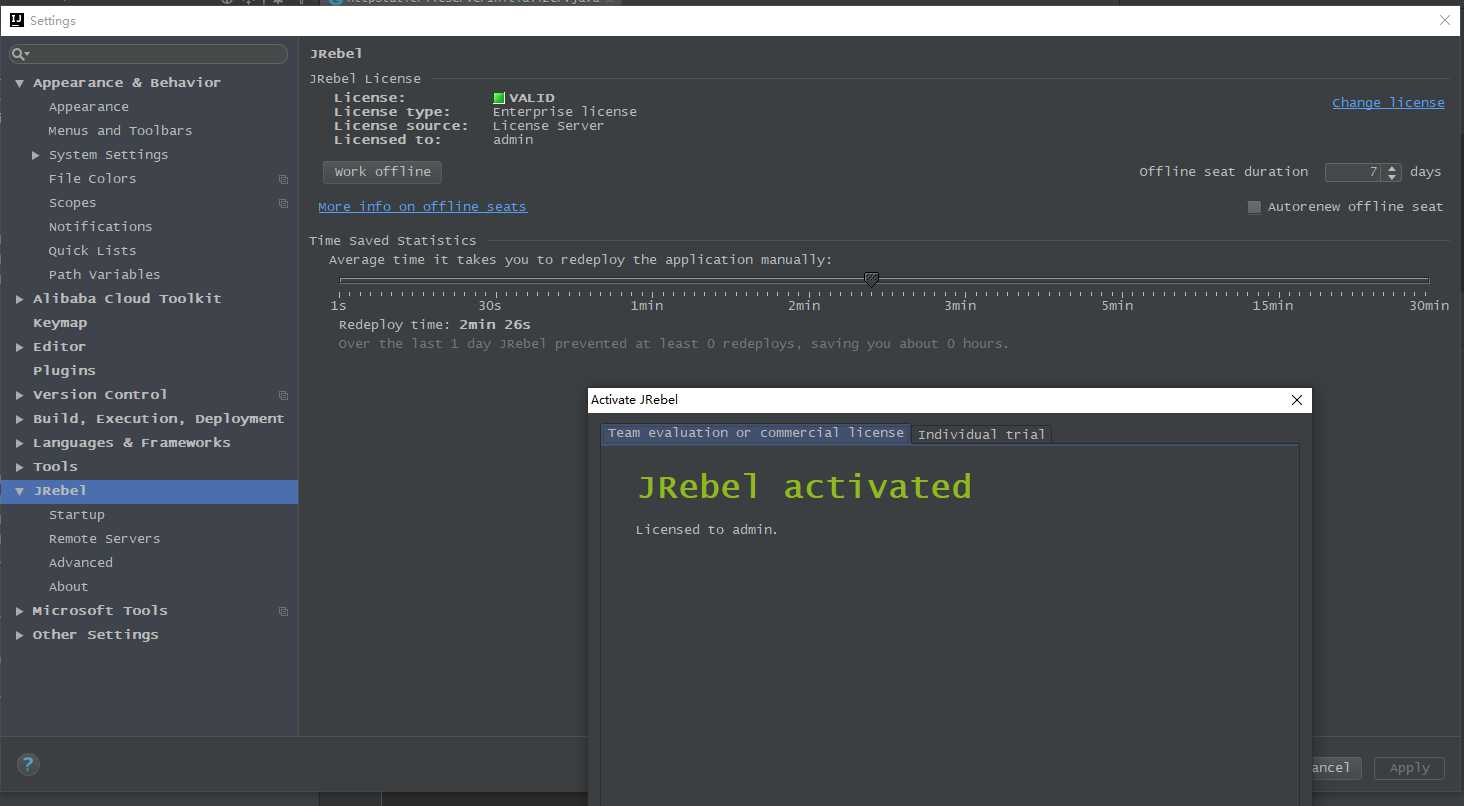Open JRebel Advanced settings

pos(80,563)
